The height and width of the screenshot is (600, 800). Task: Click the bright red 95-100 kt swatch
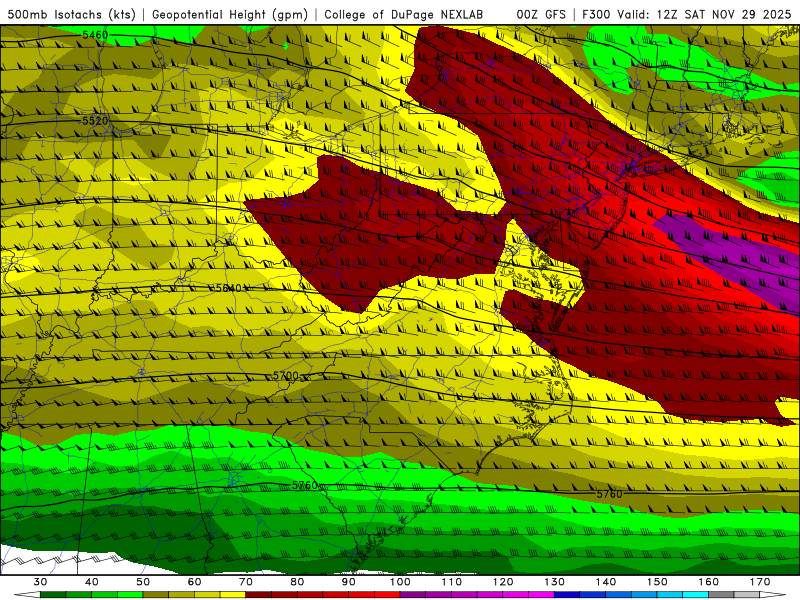pos(387,595)
